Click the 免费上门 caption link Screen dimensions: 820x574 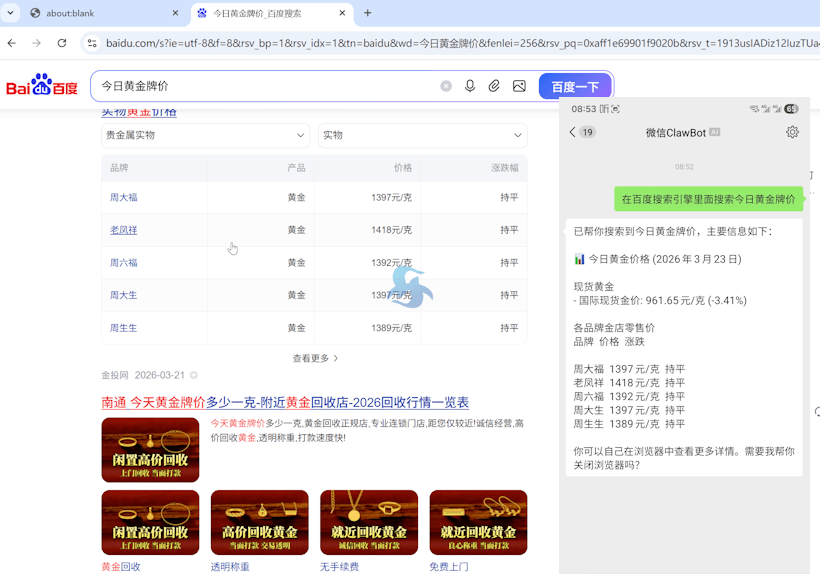[x=449, y=567]
